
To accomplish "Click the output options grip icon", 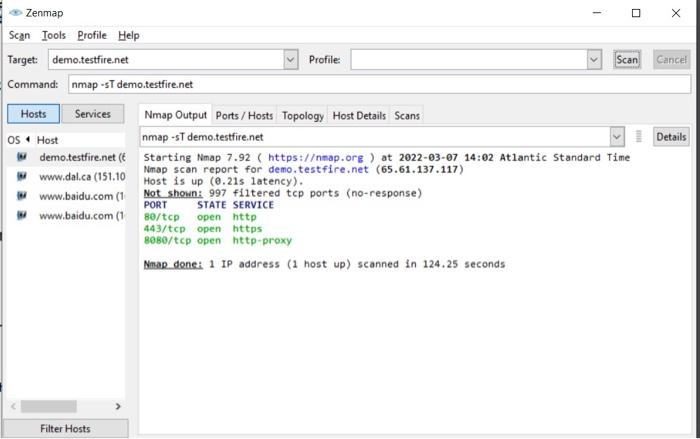I will point(638,137).
